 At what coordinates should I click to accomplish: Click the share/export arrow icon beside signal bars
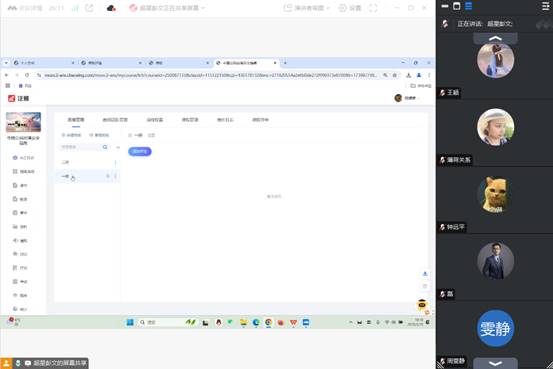coord(89,8)
